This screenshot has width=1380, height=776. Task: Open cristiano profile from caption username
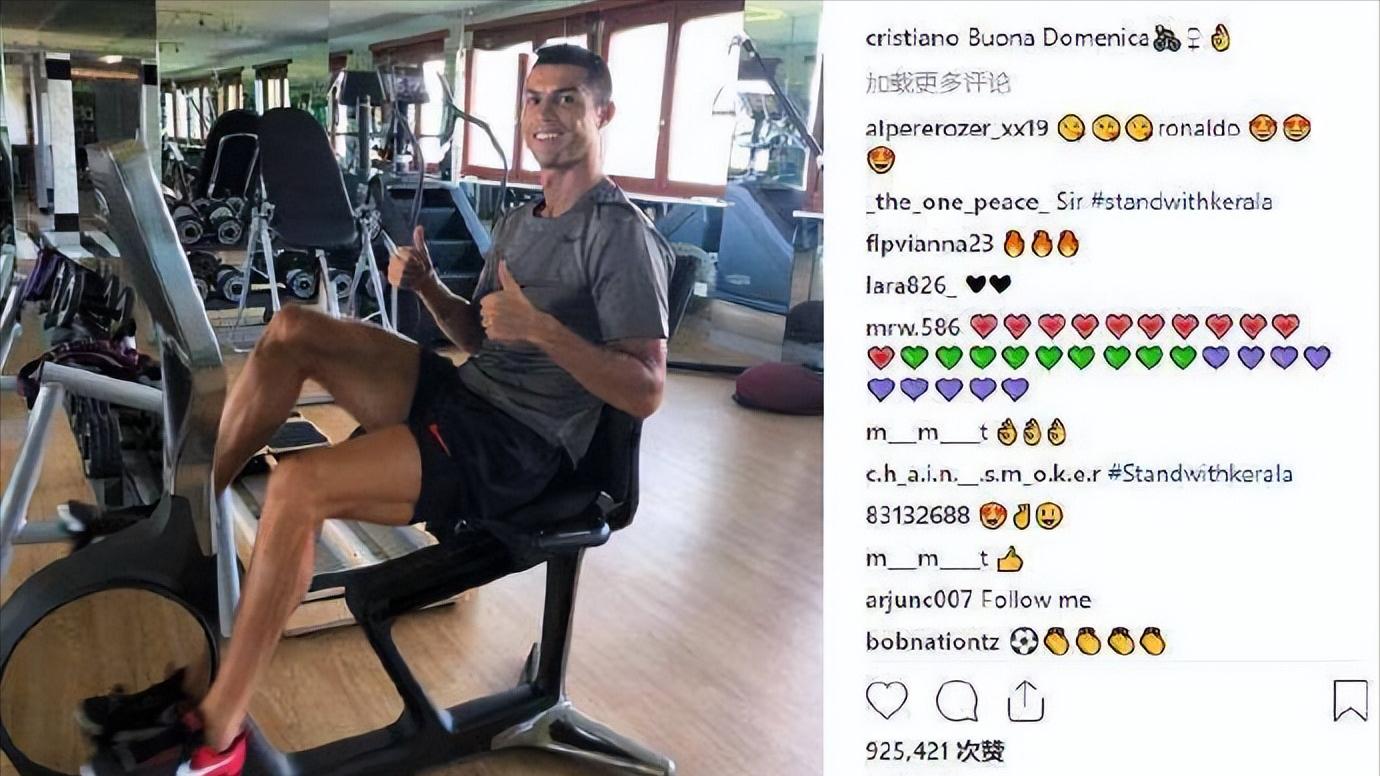point(913,38)
